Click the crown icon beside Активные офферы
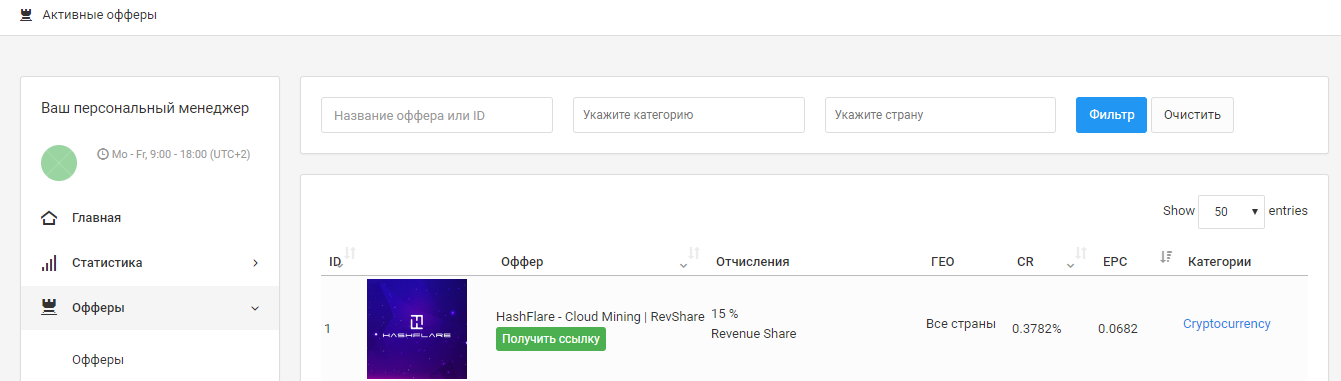The height and width of the screenshot is (381, 1341). [x=26, y=15]
